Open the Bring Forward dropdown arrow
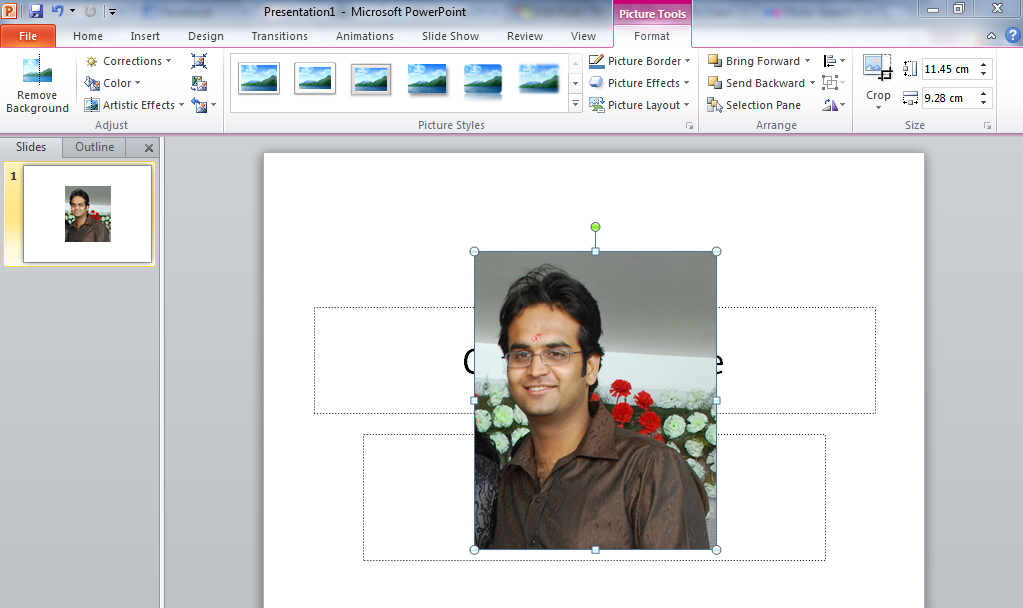 click(808, 61)
